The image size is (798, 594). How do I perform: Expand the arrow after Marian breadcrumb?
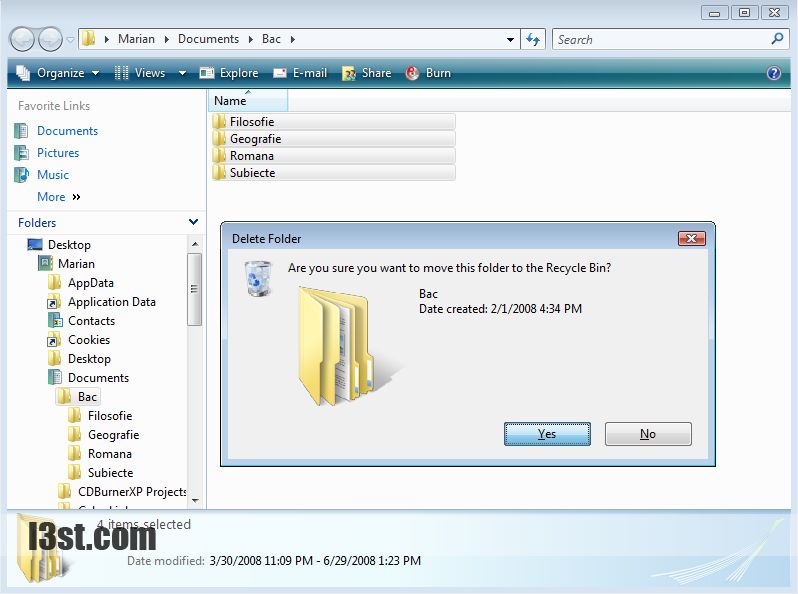coord(166,39)
